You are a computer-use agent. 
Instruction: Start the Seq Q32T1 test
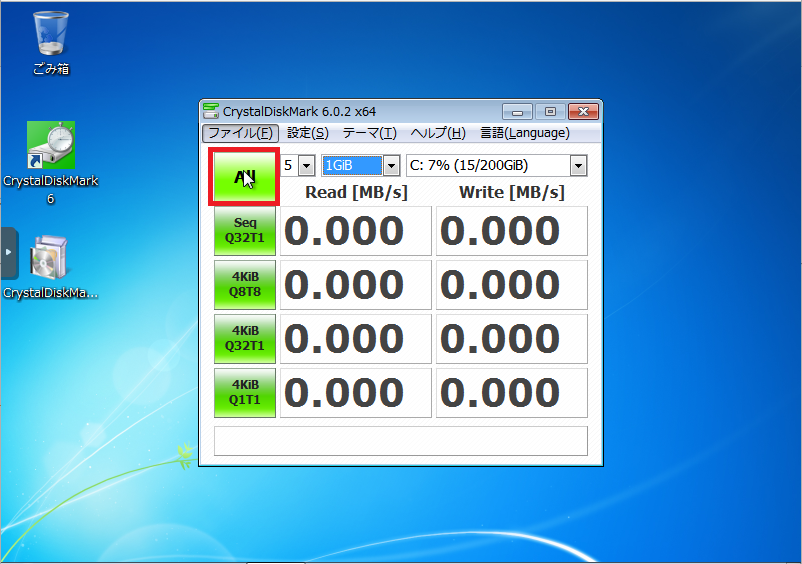244,231
